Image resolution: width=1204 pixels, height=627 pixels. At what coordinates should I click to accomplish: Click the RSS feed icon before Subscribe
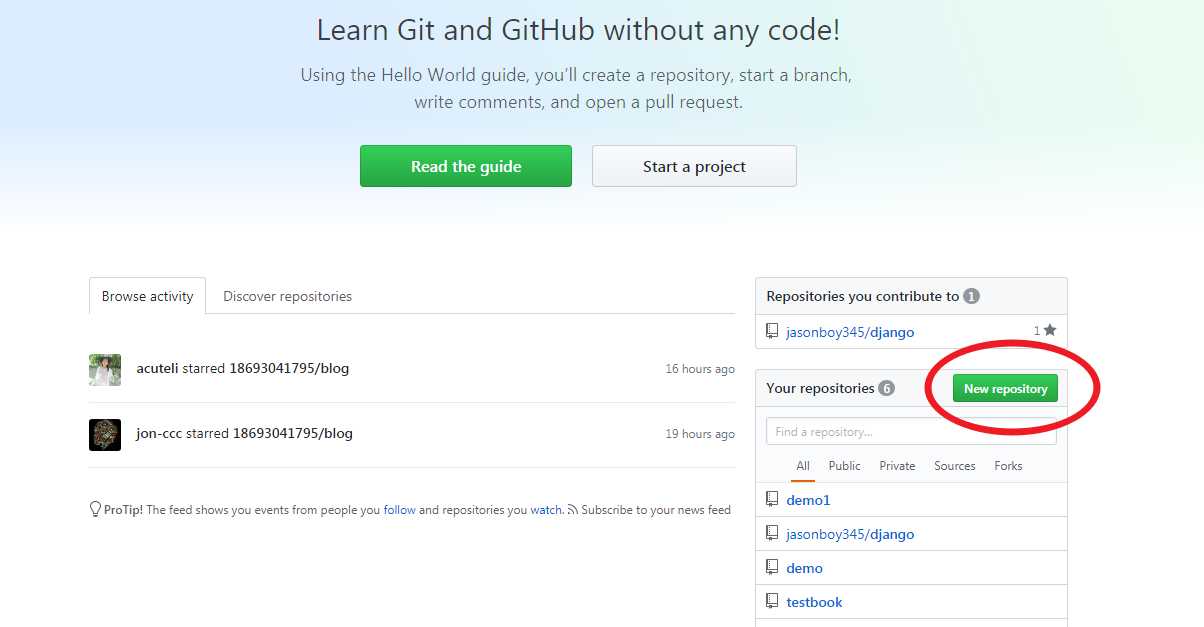pos(573,510)
